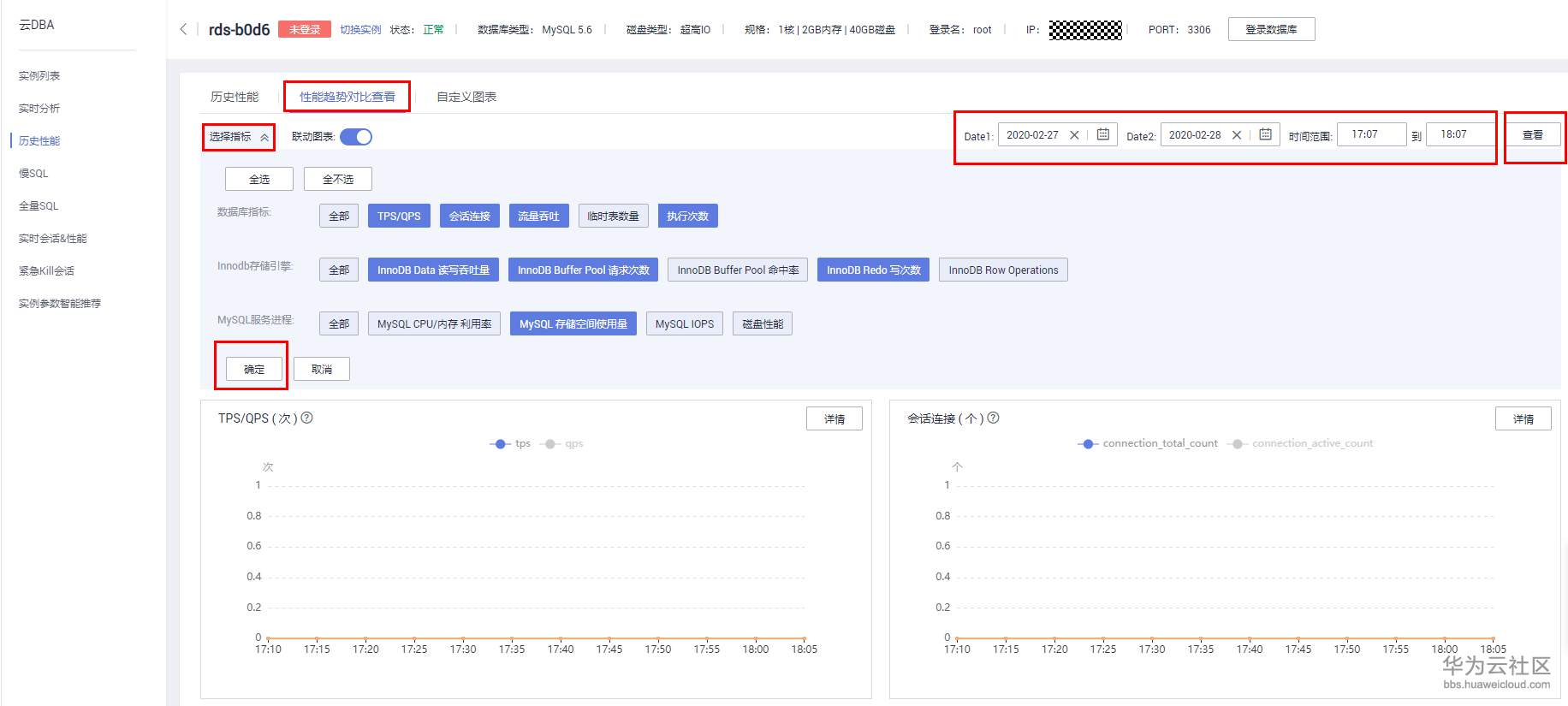Viewport: 1568px width, 706px height.
Task: Confirm metric selection with 确定
Action: coord(254,369)
